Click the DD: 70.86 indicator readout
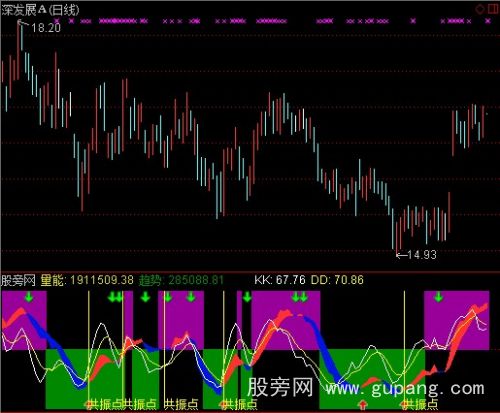The height and width of the screenshot is (413, 500). click(x=337, y=280)
